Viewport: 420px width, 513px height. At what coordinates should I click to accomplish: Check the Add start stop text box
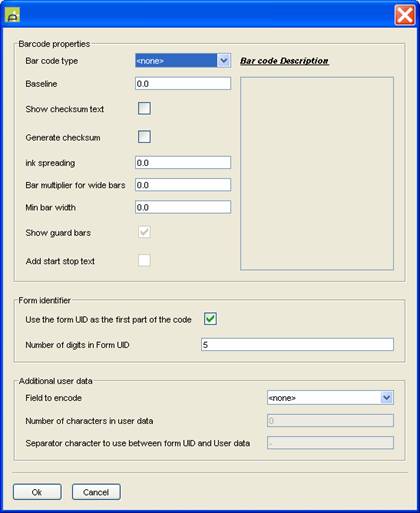(x=144, y=260)
